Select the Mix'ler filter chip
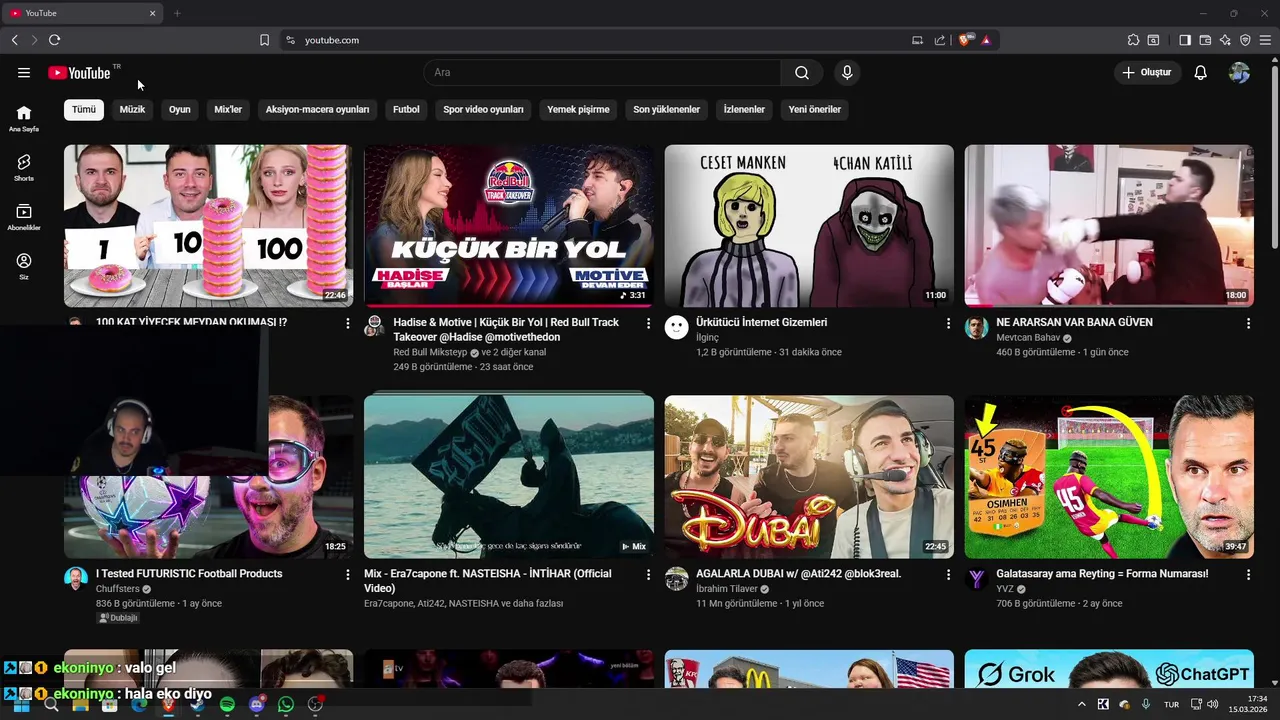Screen dimensions: 1280x720 228,109
